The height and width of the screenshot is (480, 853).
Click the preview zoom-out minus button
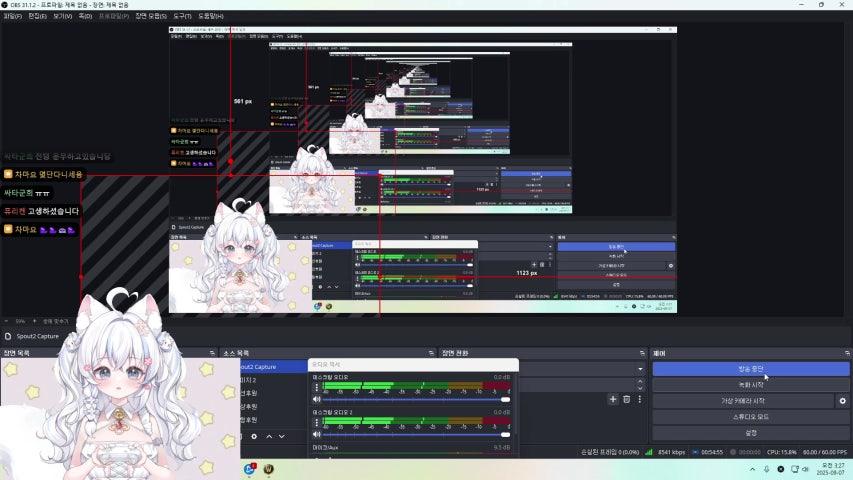[x=7, y=321]
